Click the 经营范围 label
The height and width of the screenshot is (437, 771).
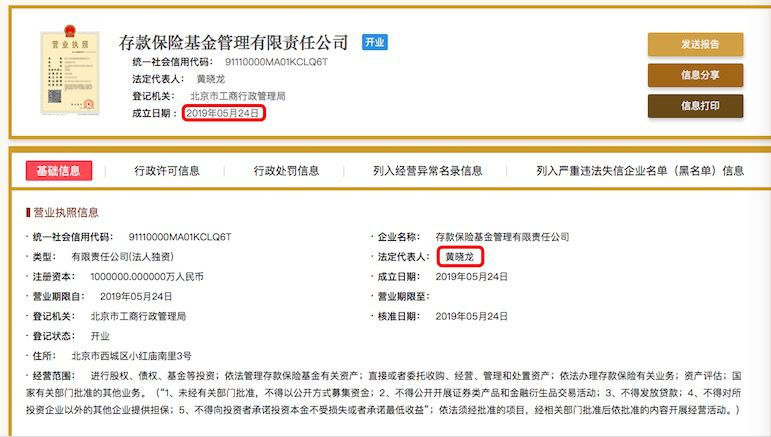[54, 376]
